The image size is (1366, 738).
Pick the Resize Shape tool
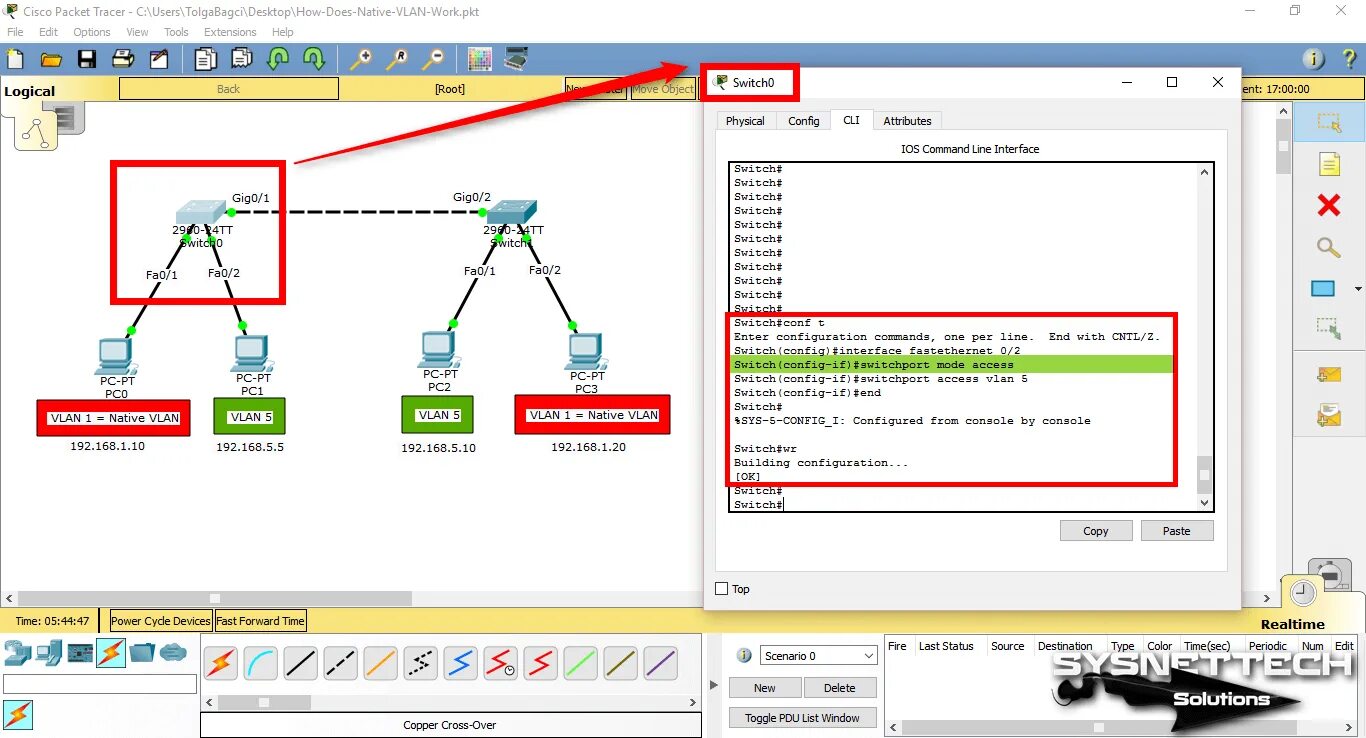[x=1328, y=327]
